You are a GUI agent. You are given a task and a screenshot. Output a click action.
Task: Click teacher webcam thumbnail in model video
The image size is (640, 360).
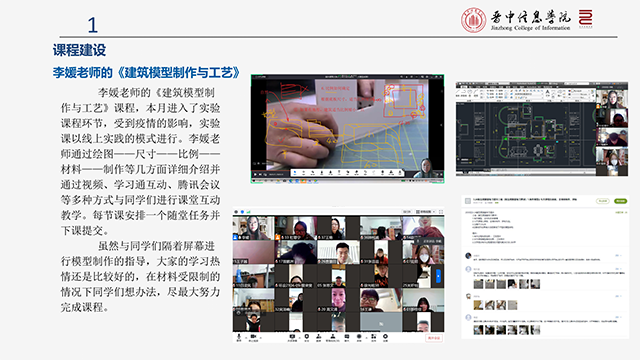click(x=425, y=167)
